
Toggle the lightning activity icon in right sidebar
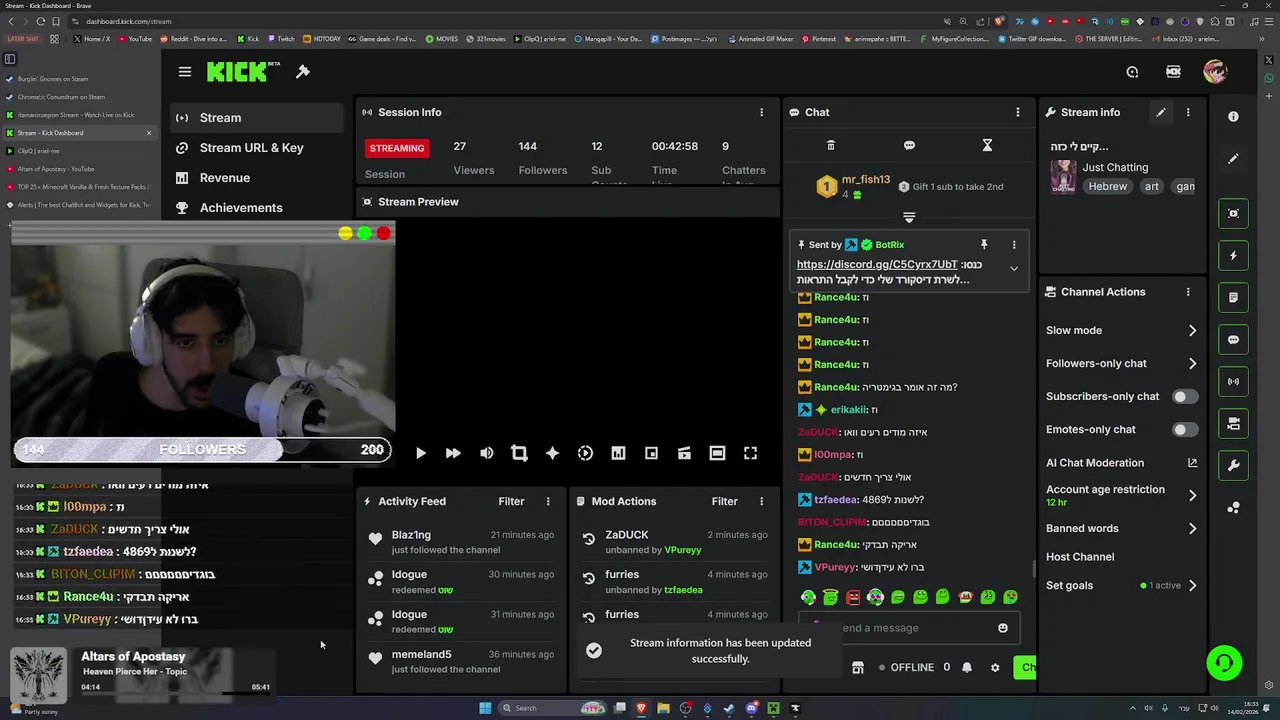coord(1233,255)
